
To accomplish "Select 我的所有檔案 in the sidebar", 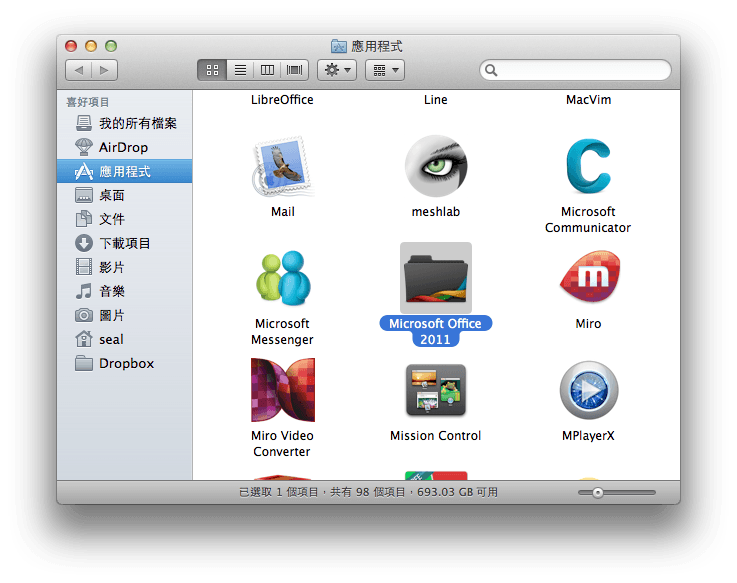I will [125, 123].
